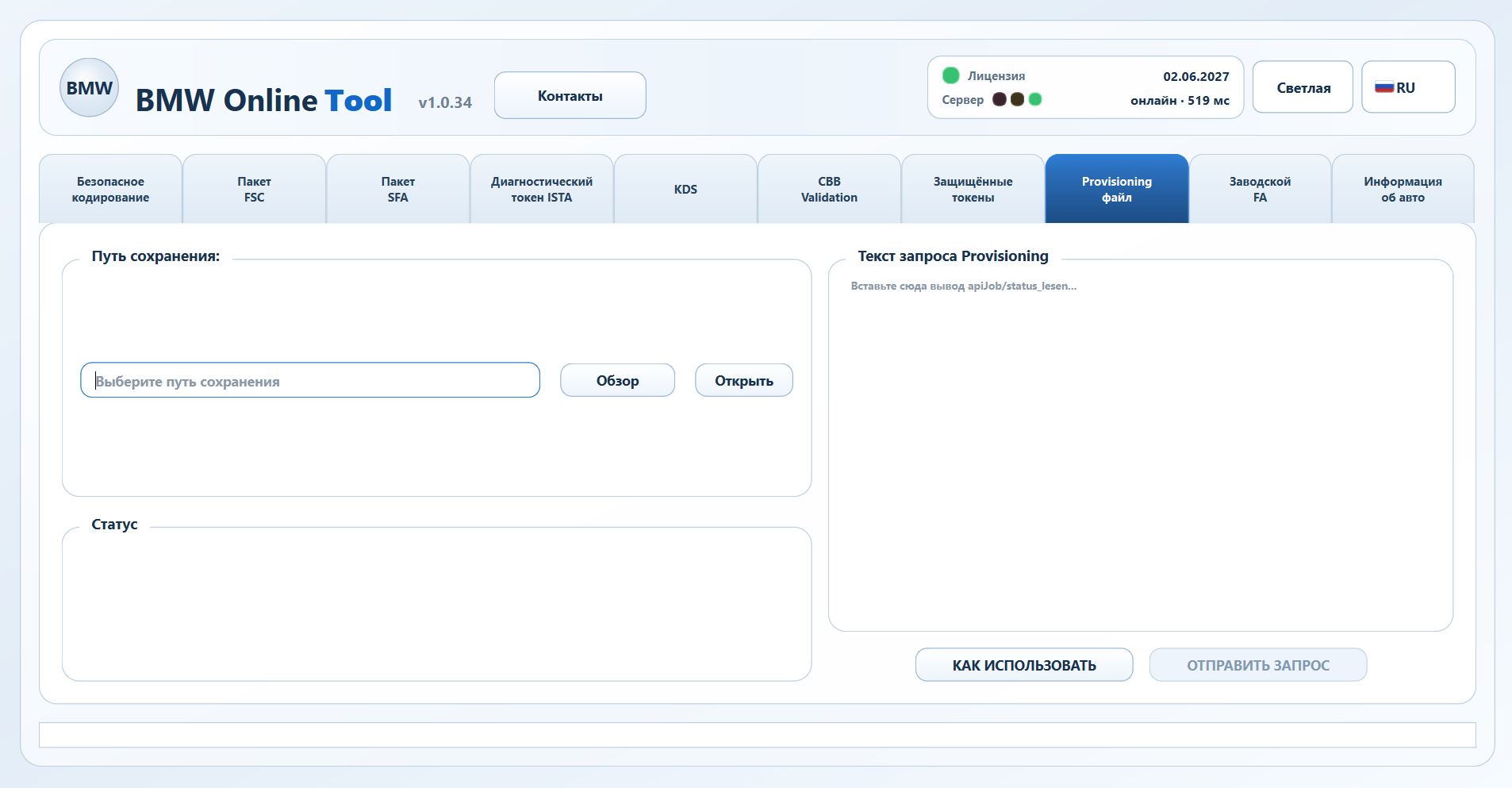Click the КАК ИСПОЛЬЗОВАТЬ button
Viewport: 1512px width, 788px height.
1023,665
